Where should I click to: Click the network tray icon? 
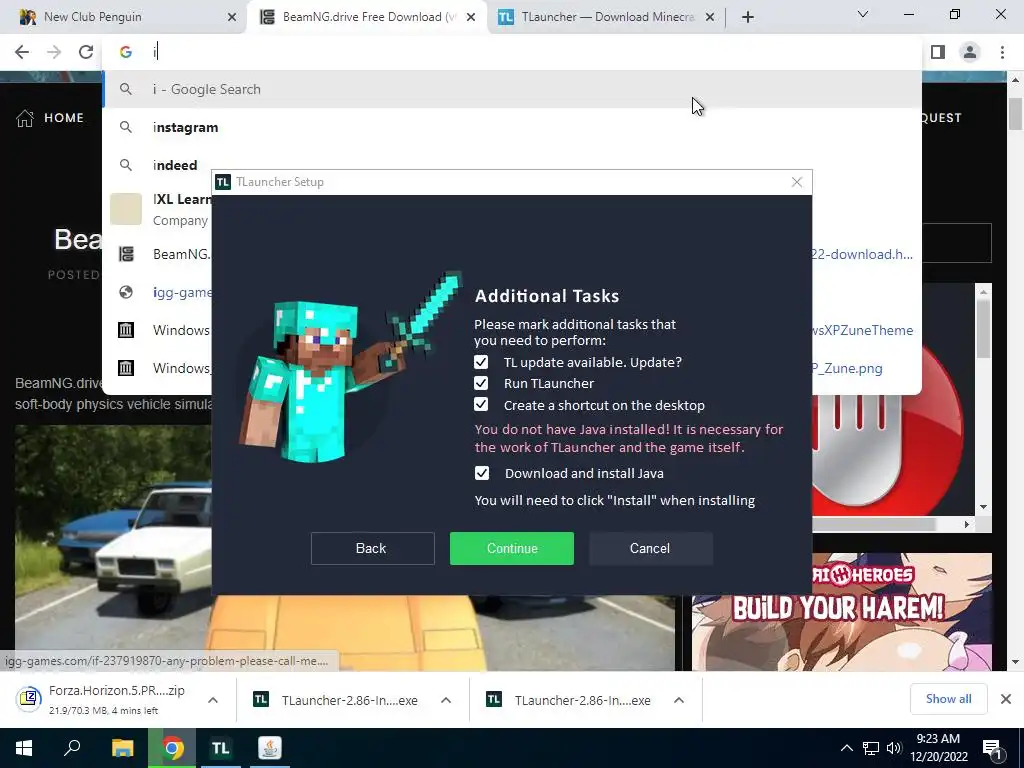tap(871, 748)
